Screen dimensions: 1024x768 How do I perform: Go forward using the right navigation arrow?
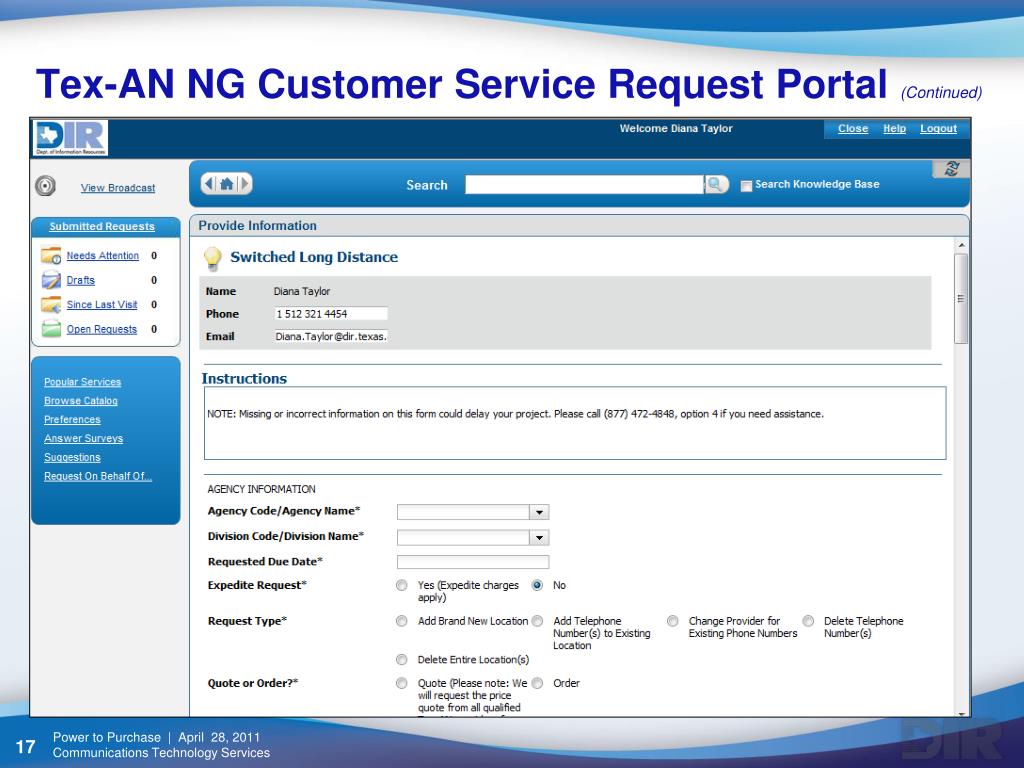point(245,184)
